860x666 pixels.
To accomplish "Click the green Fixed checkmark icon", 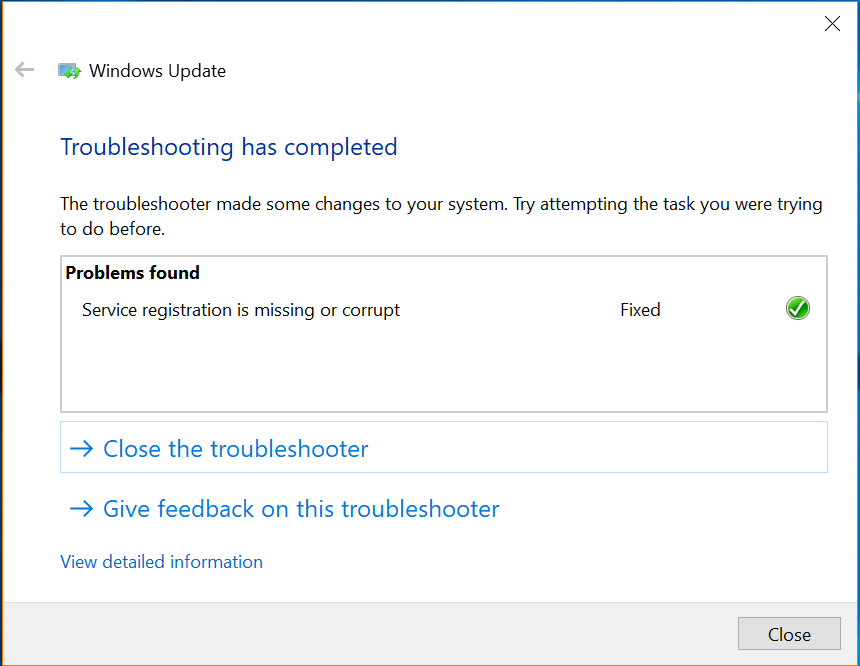I will 797,308.
